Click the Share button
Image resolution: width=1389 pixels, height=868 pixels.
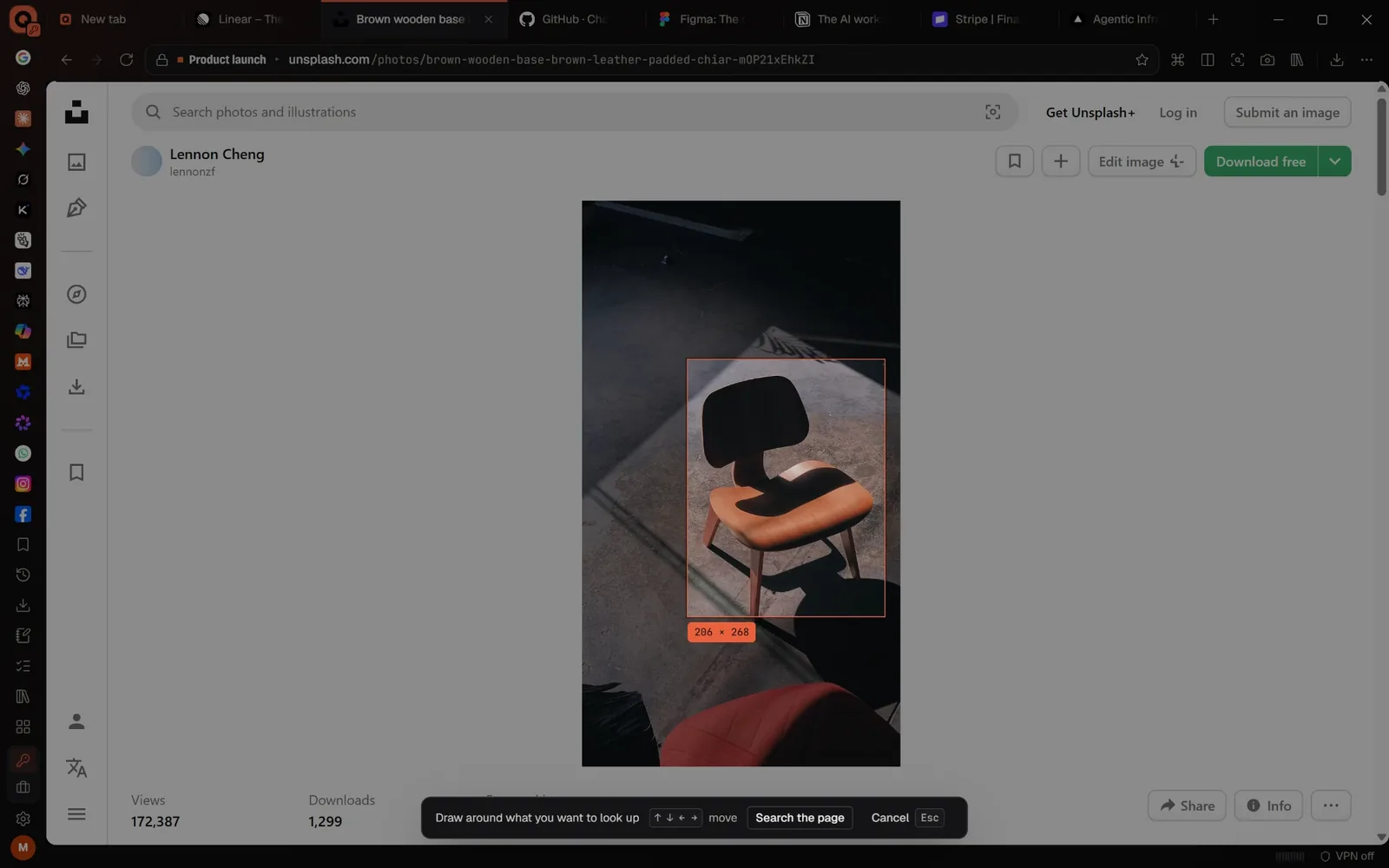click(1187, 806)
